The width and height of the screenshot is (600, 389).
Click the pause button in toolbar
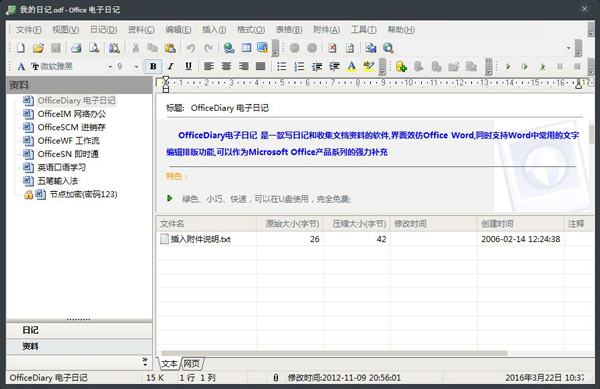point(560,67)
